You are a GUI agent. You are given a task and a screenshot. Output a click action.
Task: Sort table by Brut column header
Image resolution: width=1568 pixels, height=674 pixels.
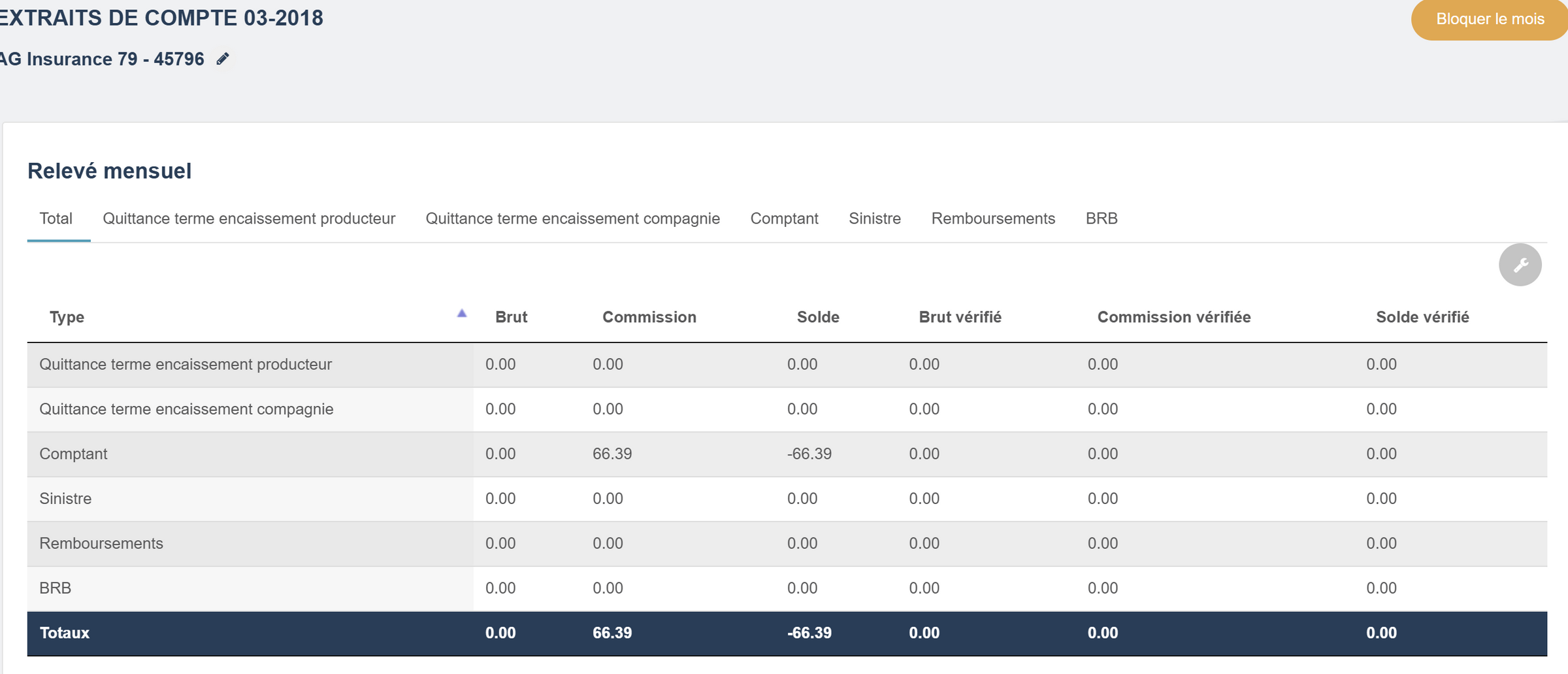[511, 317]
